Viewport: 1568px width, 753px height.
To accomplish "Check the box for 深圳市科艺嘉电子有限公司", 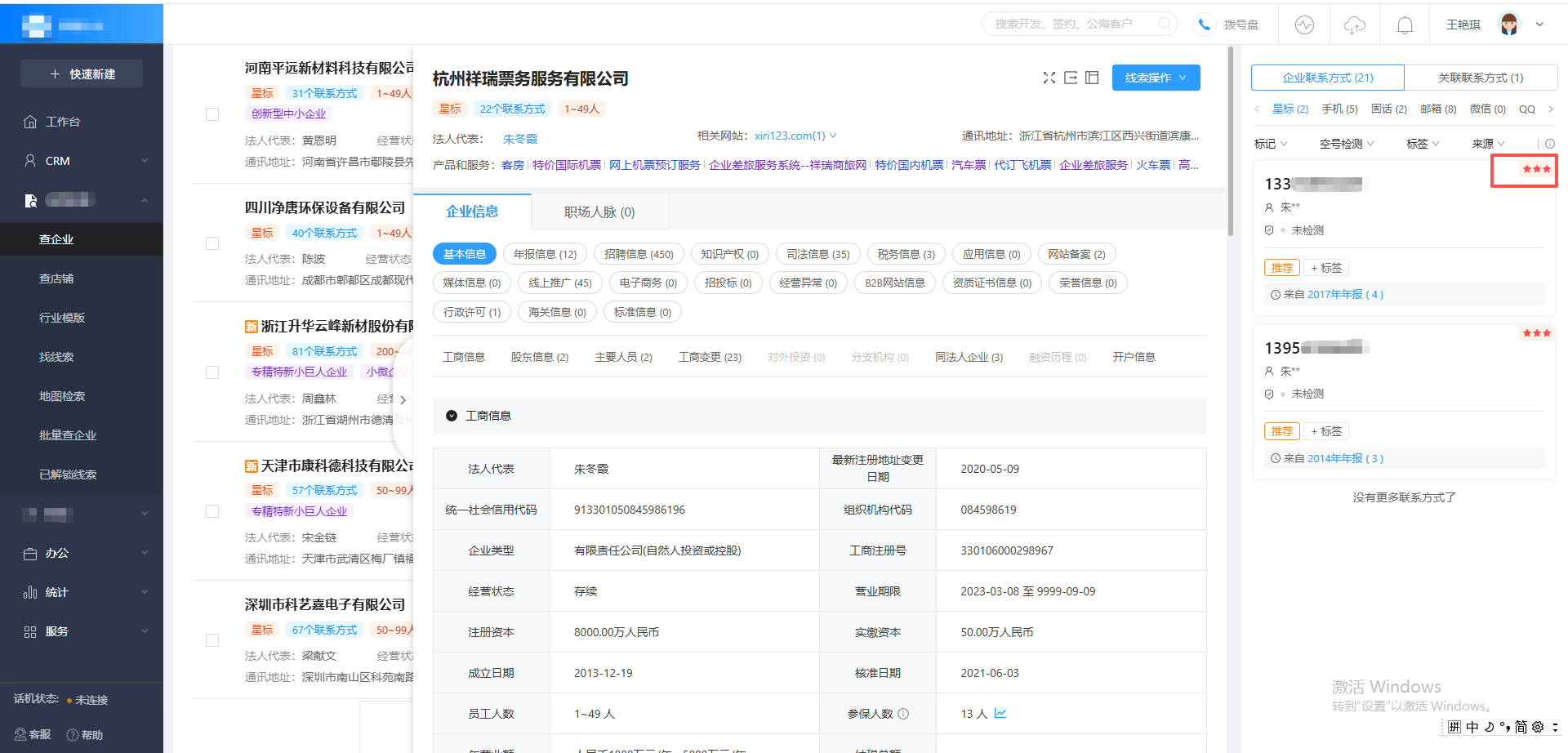I will coord(212,640).
